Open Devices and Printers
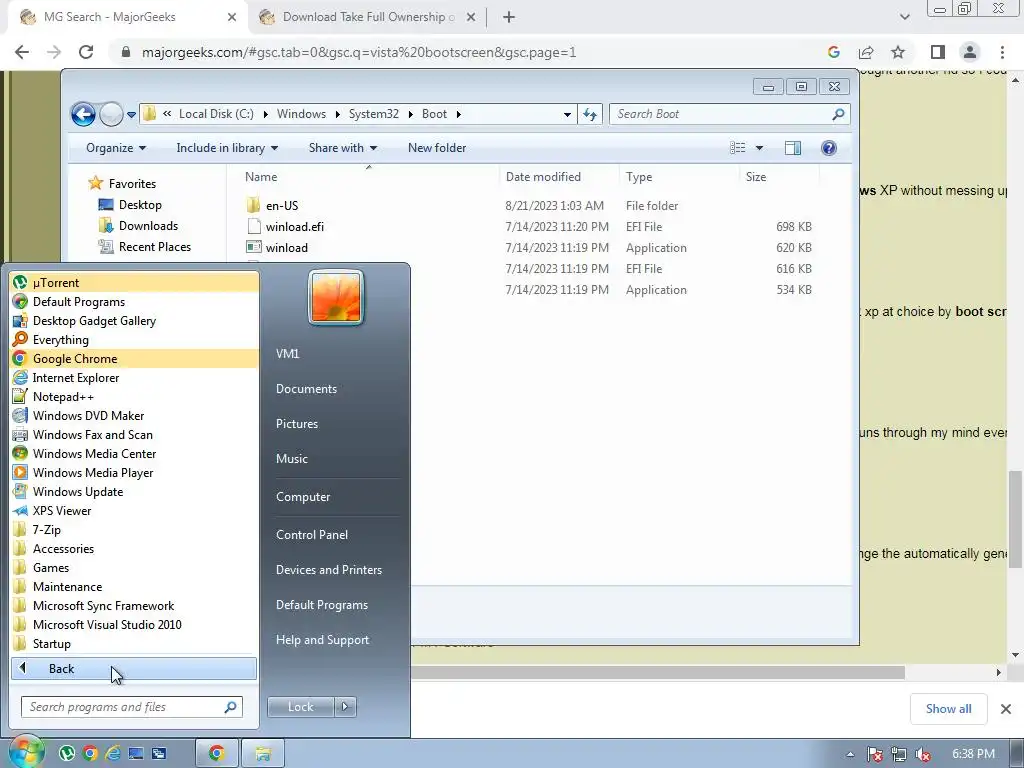 point(330,569)
